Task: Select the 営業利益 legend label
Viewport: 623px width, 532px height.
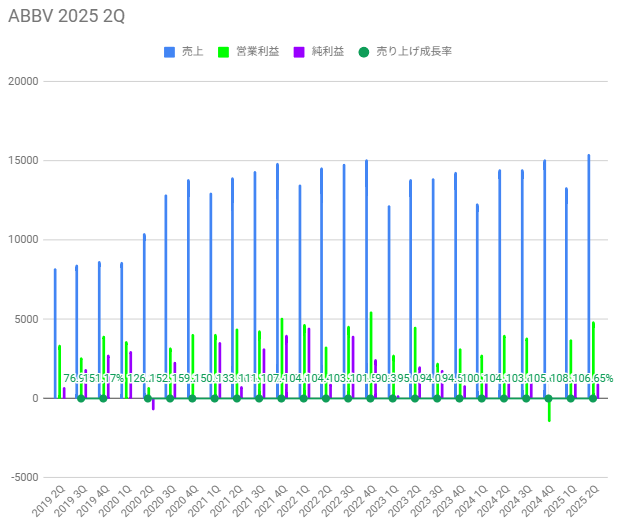Action: point(257,52)
